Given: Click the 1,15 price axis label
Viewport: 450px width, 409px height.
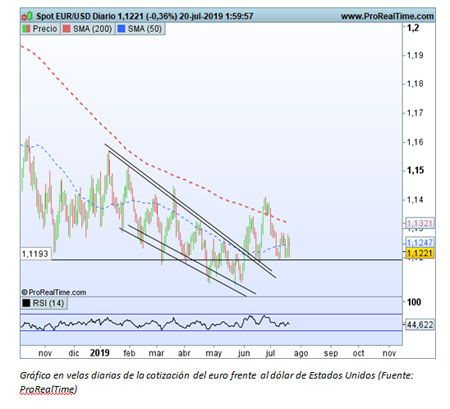Looking at the screenshot, I should click(415, 170).
